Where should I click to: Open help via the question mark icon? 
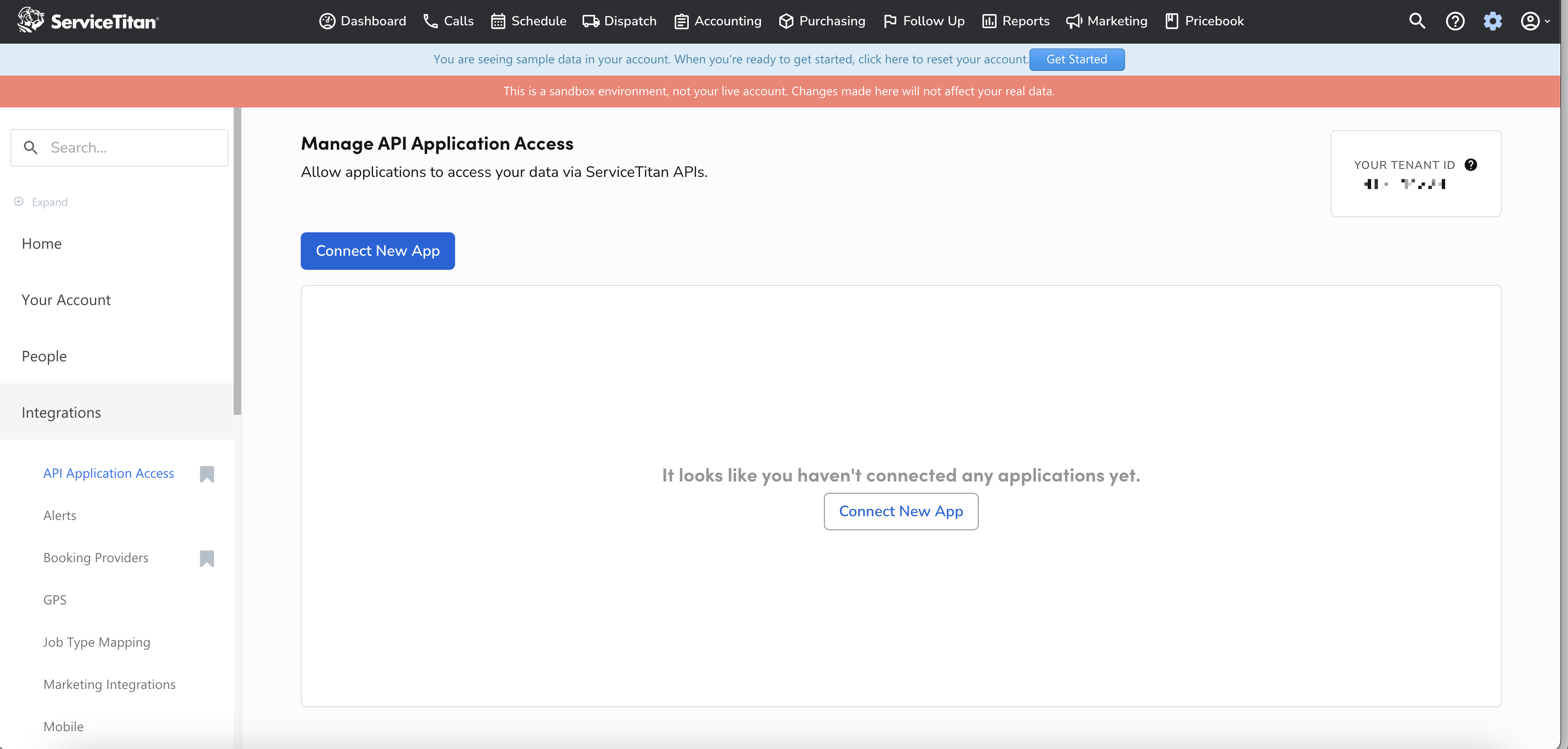1455,21
